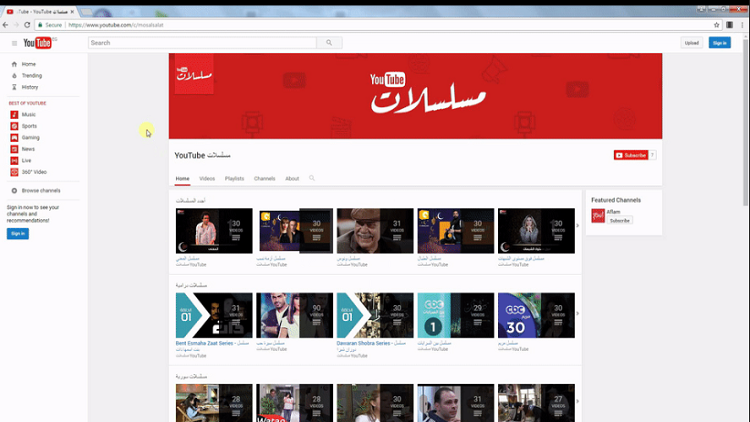The width and height of the screenshot is (750, 422).
Task: Click the Music channel icon
Action: [14, 114]
